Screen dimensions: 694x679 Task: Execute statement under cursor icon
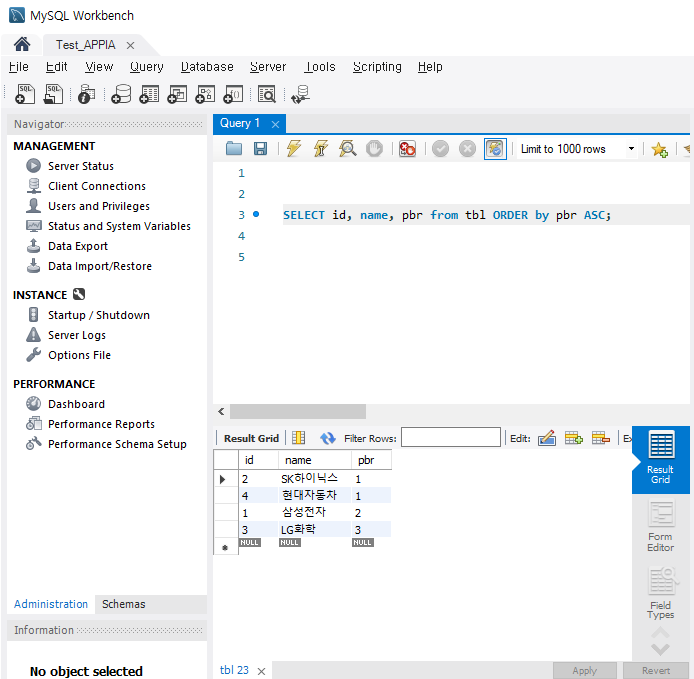coord(321,149)
